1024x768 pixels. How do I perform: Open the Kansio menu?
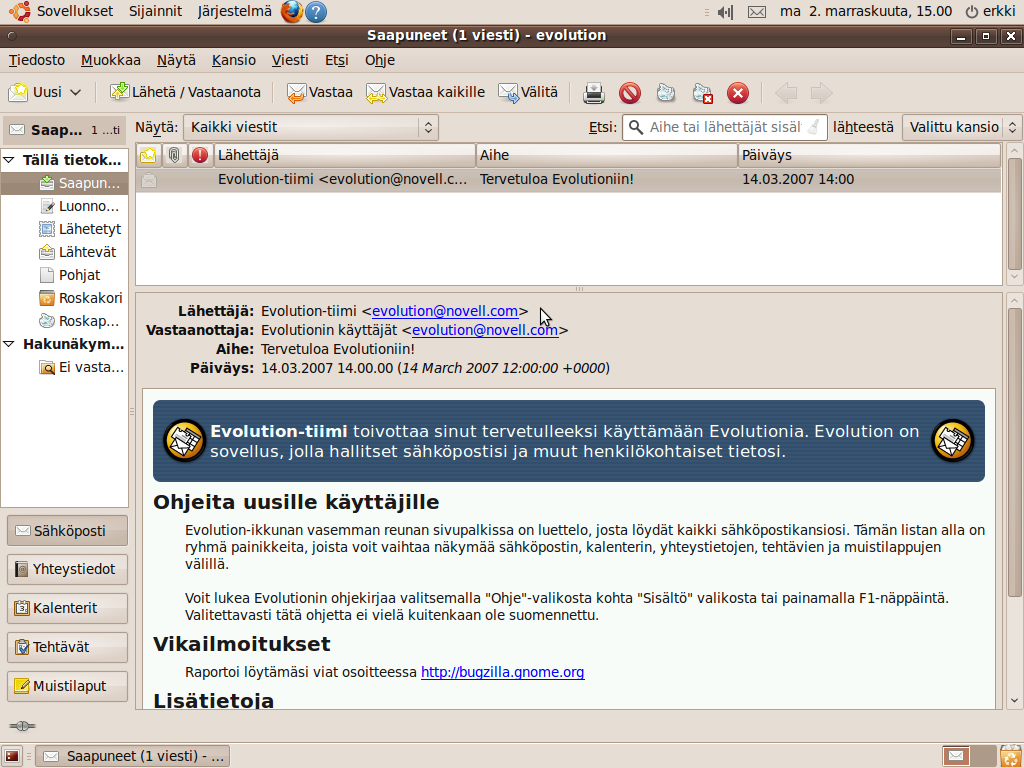(x=233, y=60)
